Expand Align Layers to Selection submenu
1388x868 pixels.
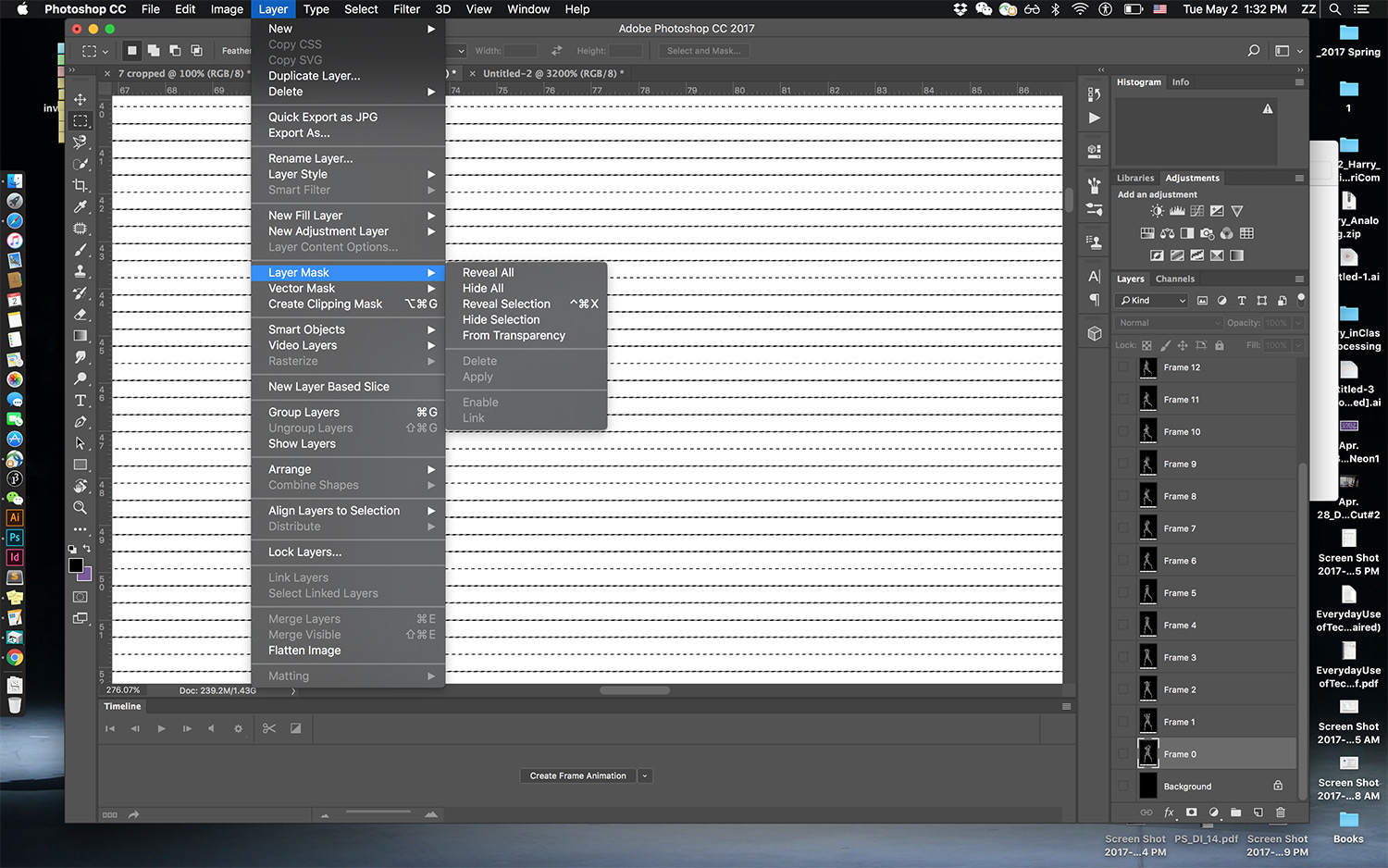point(348,511)
